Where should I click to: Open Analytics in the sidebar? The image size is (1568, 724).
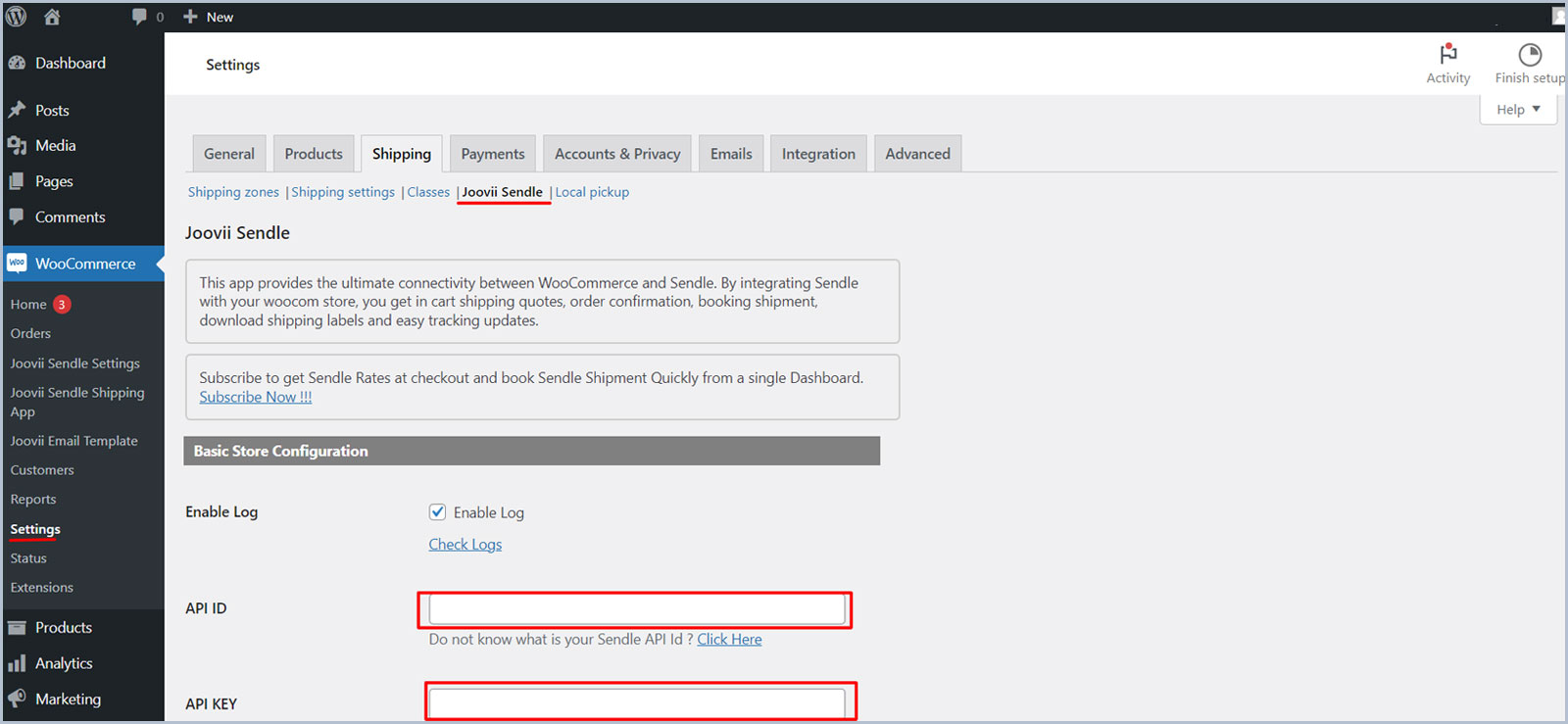click(x=64, y=663)
